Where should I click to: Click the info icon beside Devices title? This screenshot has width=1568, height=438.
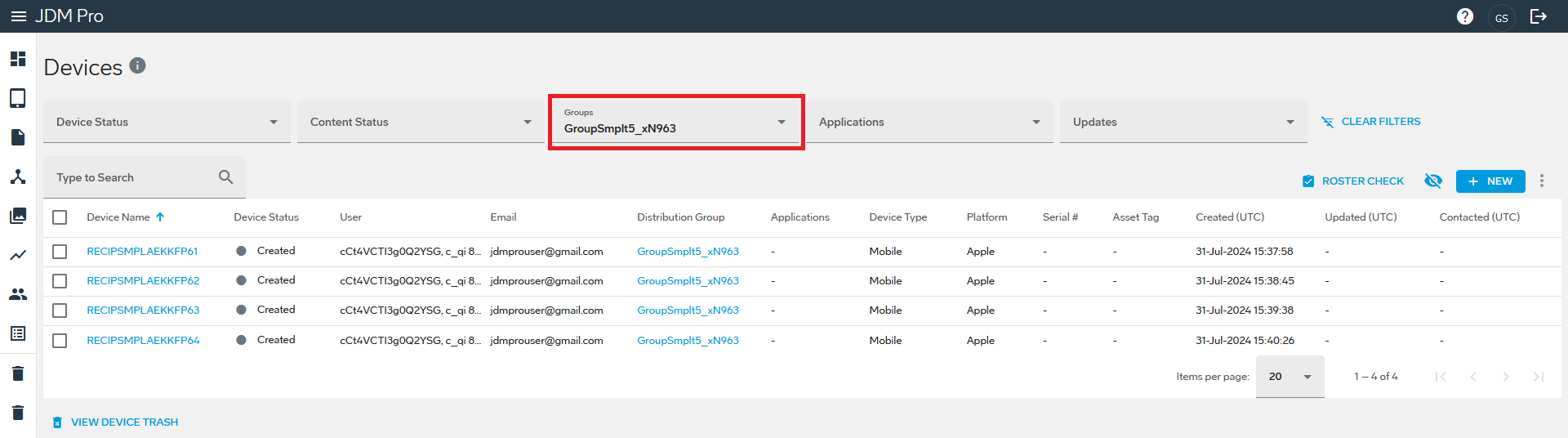(x=137, y=65)
